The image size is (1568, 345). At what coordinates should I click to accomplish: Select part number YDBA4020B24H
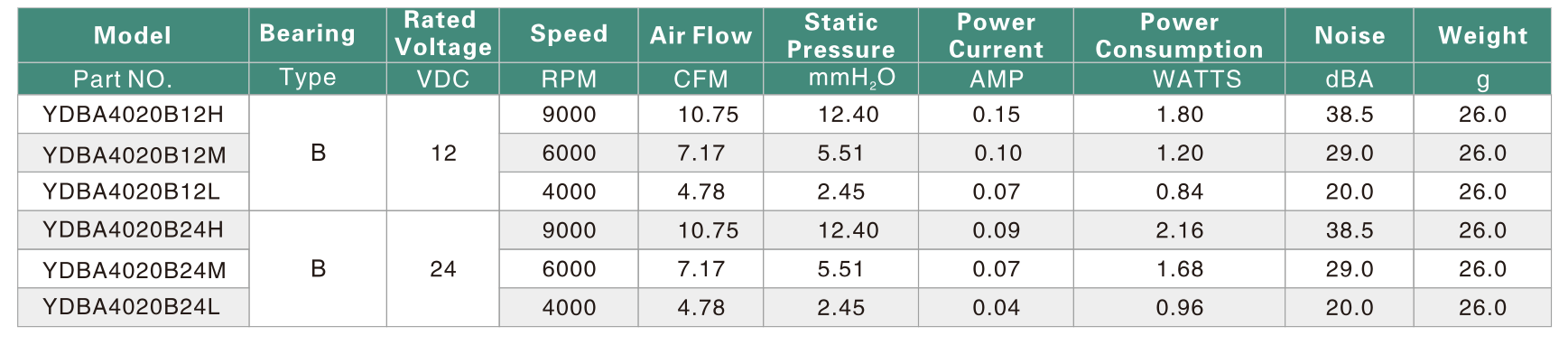134,229
